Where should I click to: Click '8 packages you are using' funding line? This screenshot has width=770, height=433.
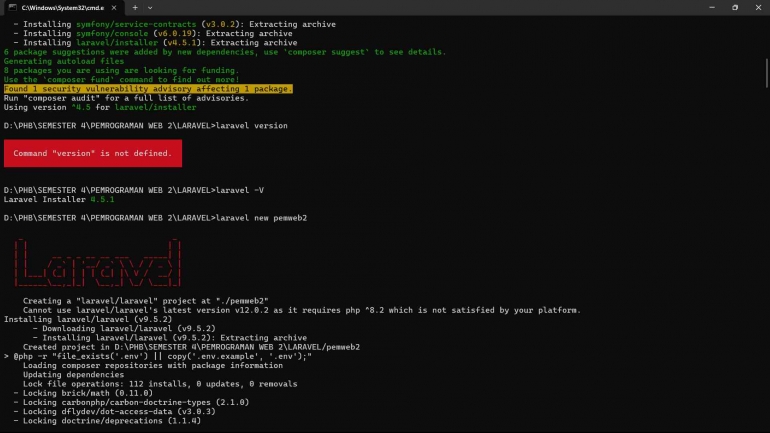coord(121,70)
